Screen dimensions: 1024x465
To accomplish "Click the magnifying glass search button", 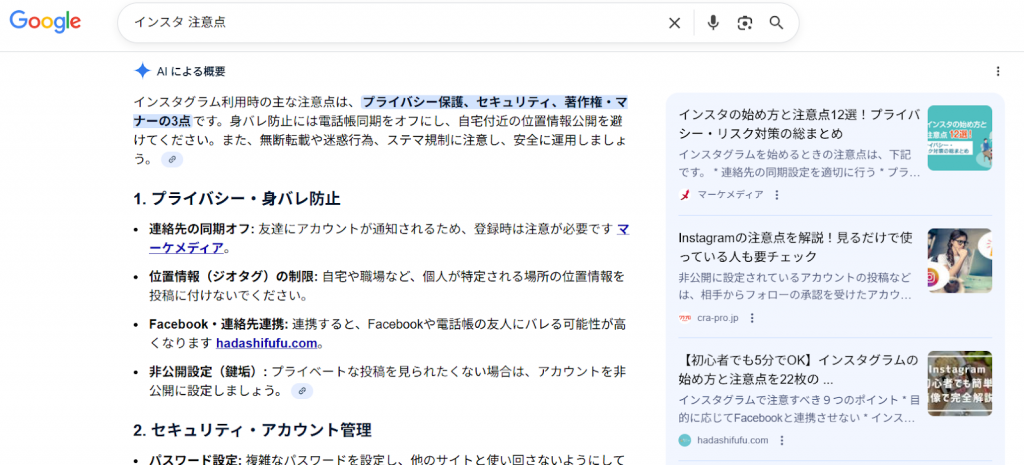I will point(776,23).
